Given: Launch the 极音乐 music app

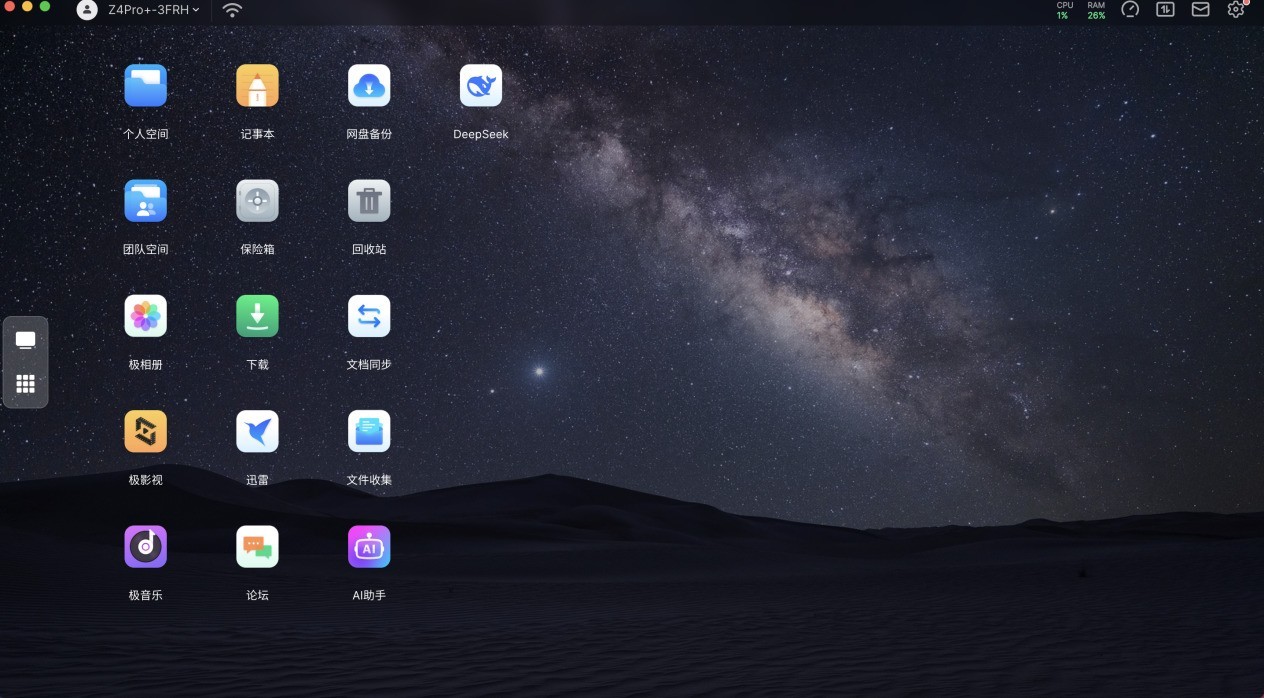Looking at the screenshot, I should pyautogui.click(x=146, y=547).
